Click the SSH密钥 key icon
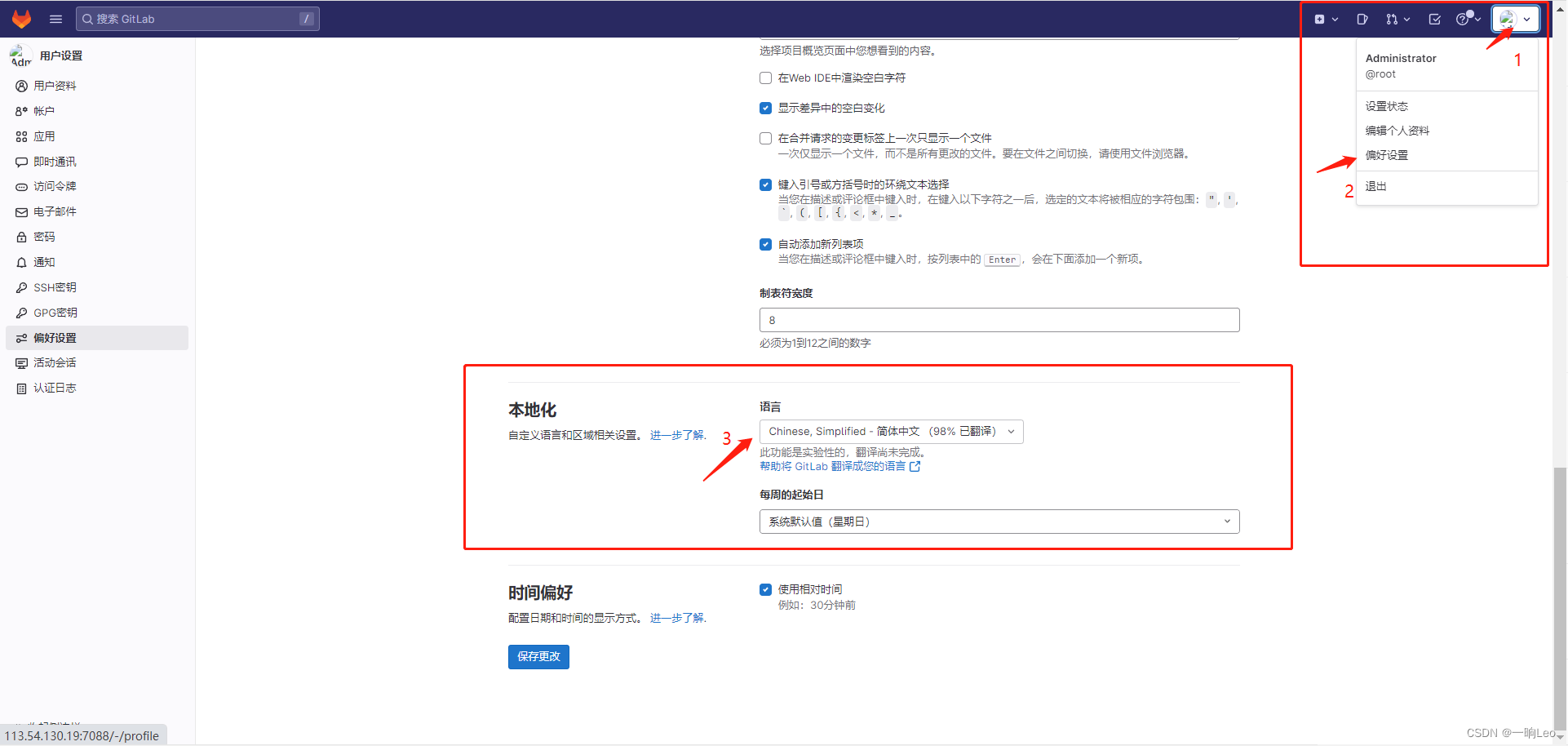 pyautogui.click(x=22, y=287)
